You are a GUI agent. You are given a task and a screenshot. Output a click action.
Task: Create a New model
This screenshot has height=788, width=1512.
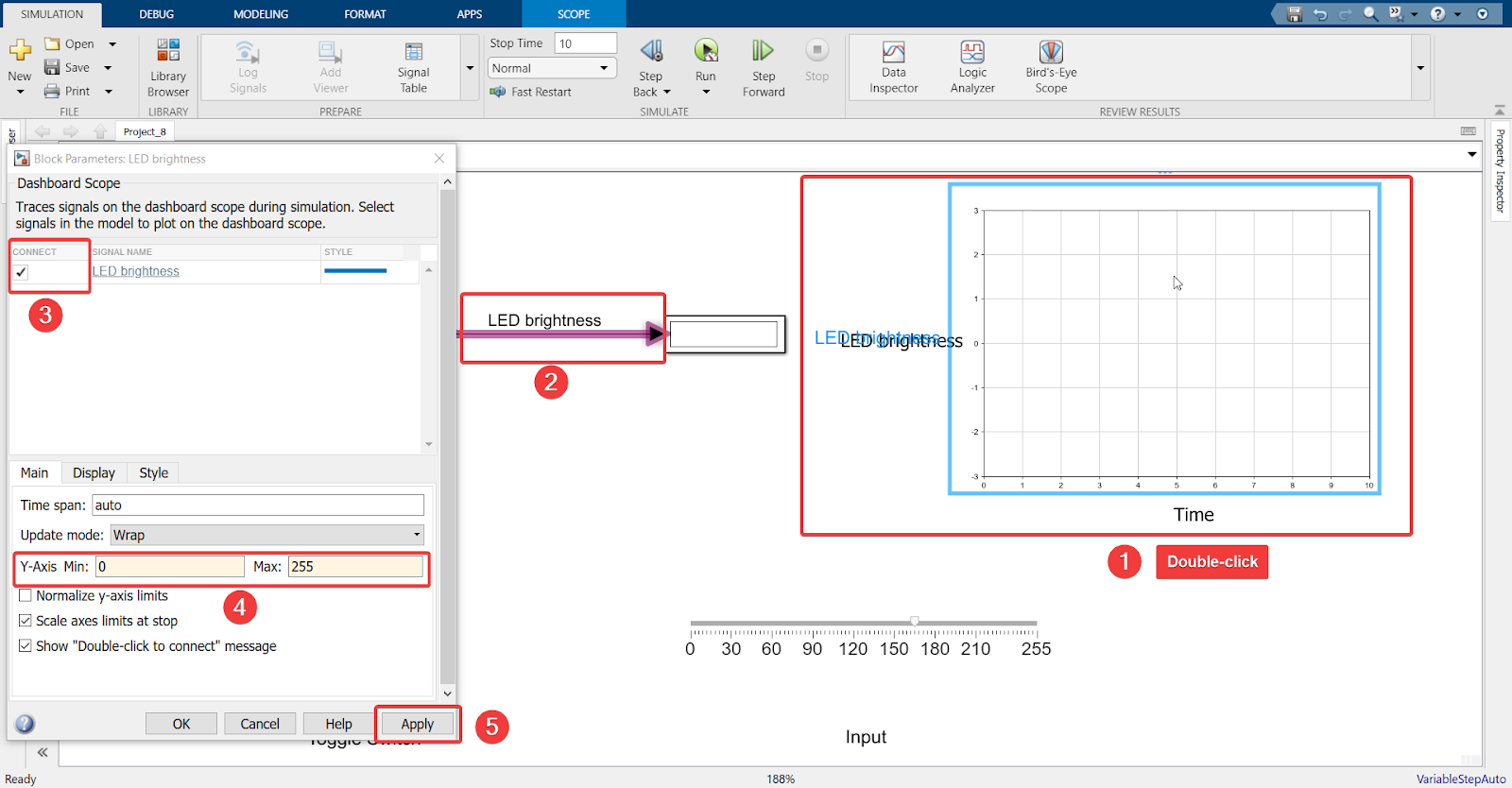click(20, 50)
